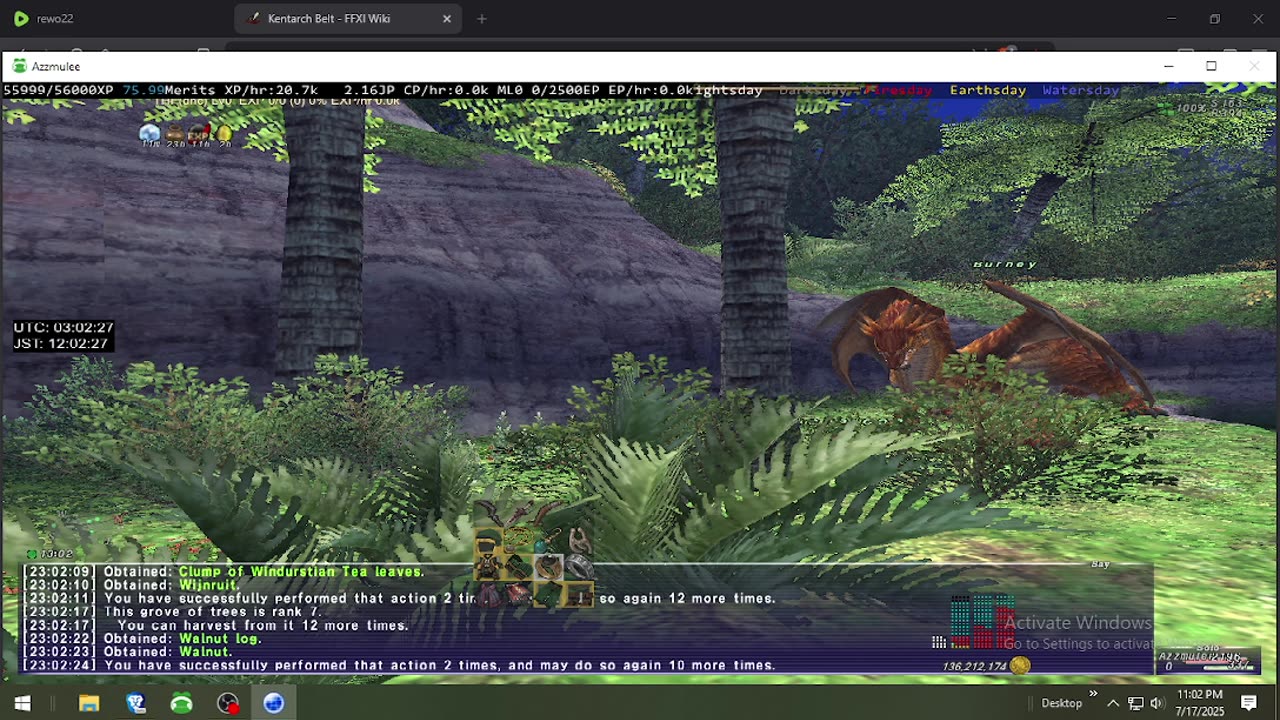The width and height of the screenshot is (1280, 720).
Task: Click the brown pot status buff icon
Action: pyautogui.click(x=175, y=133)
